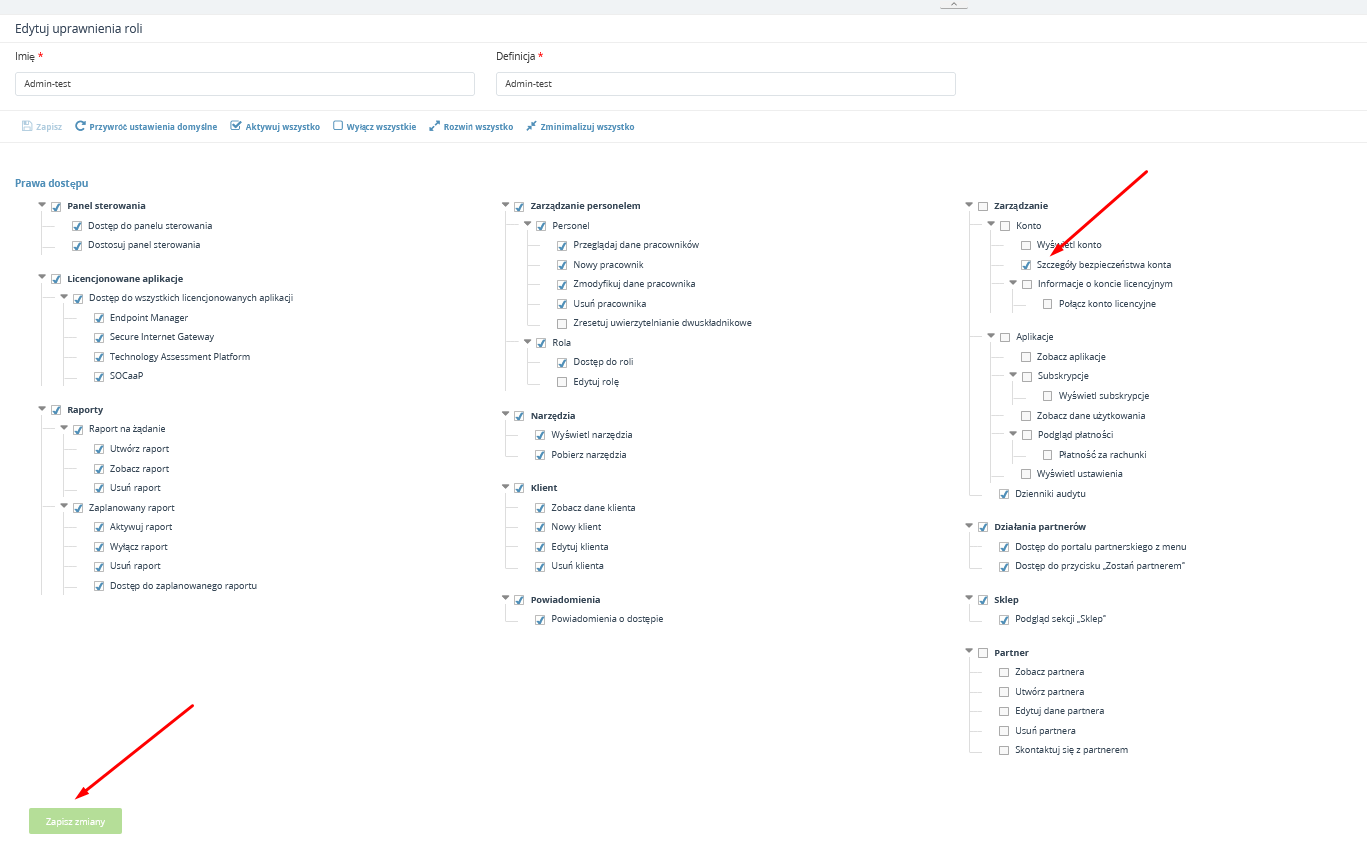Click the Edytuj klienta label
Image resolution: width=1367 pixels, height=843 pixels.
[x=580, y=547]
